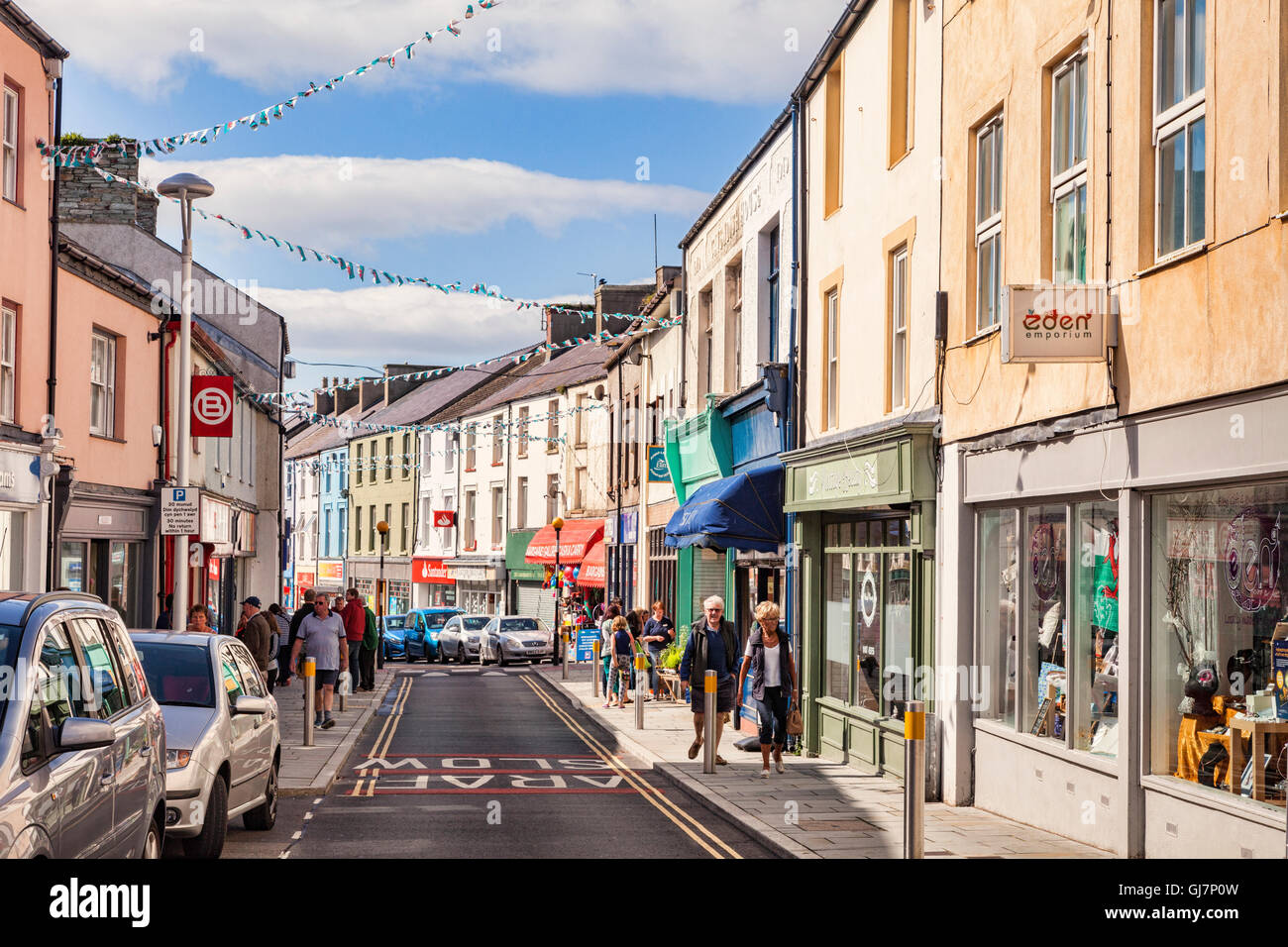
Task: Click the tall grey street lamp head
Action: pos(185,185)
